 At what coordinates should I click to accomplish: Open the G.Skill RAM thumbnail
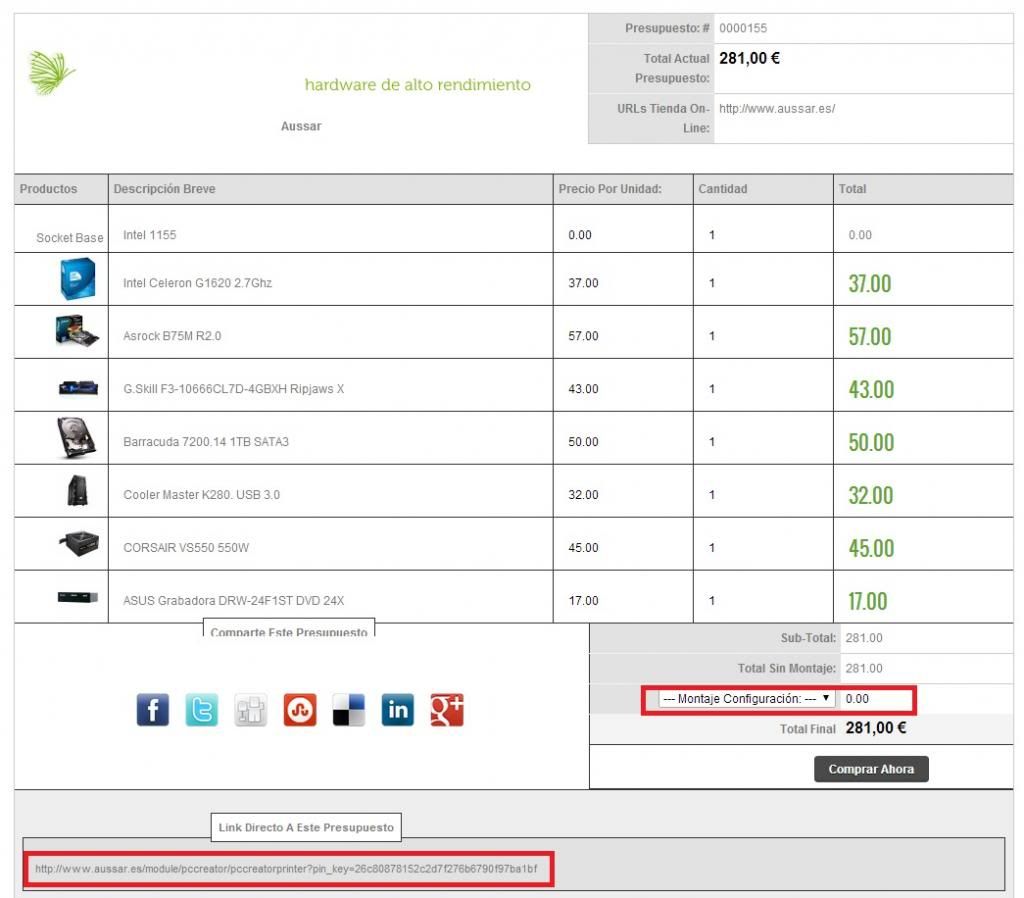point(78,388)
